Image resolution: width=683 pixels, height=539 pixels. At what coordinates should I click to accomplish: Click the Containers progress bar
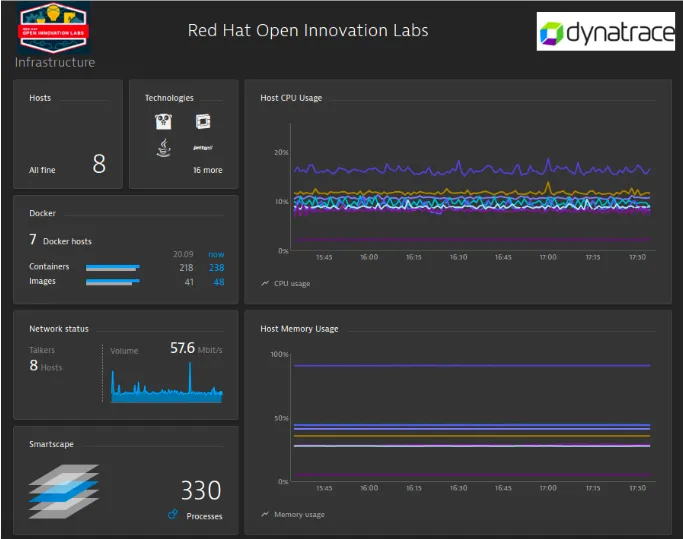[111, 267]
